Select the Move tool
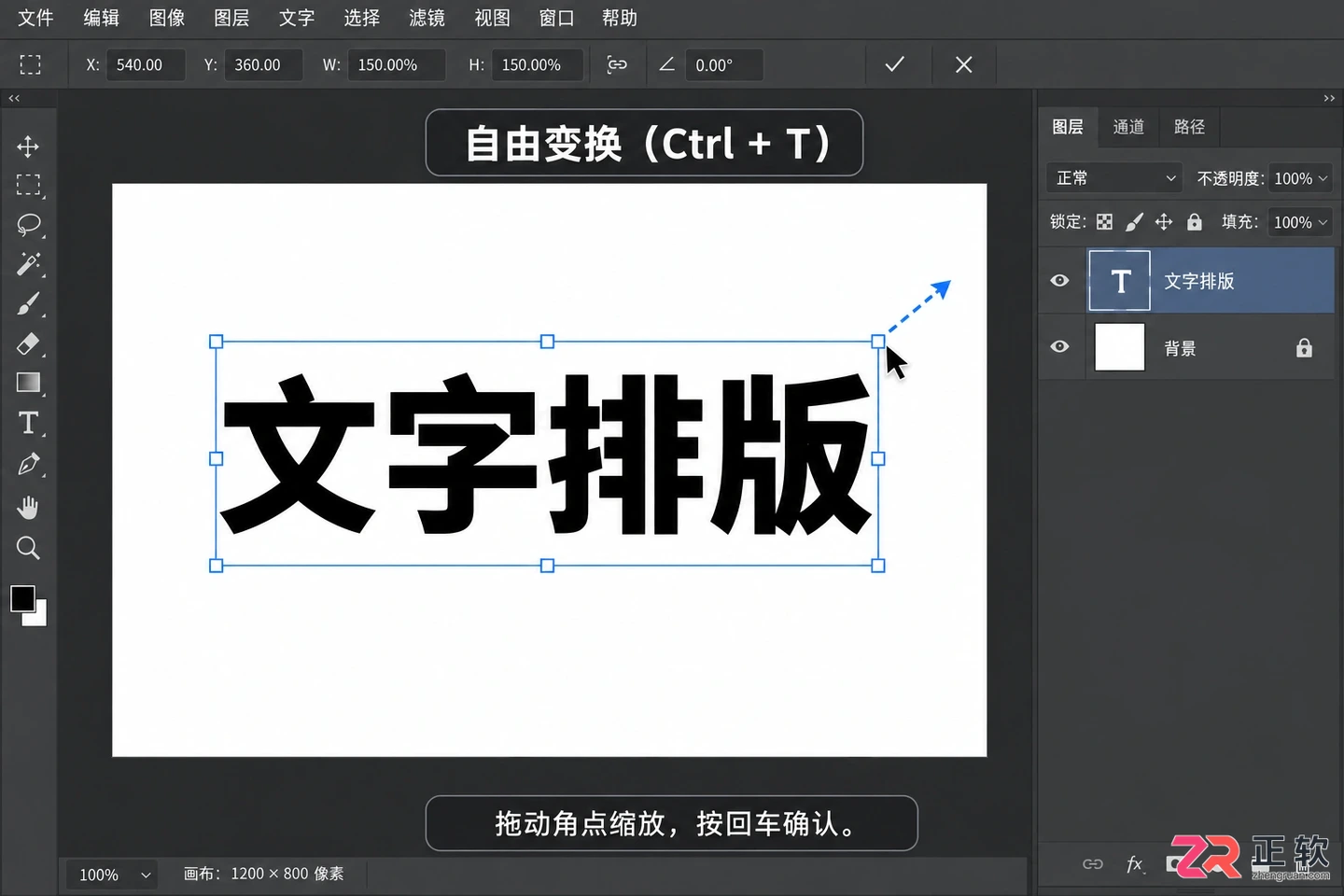This screenshot has height=896, width=1344. [x=28, y=147]
